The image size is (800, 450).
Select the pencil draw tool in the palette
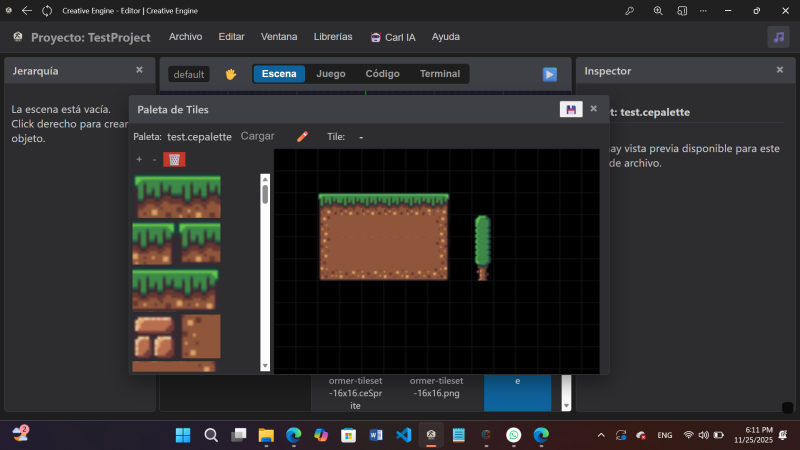coord(302,136)
